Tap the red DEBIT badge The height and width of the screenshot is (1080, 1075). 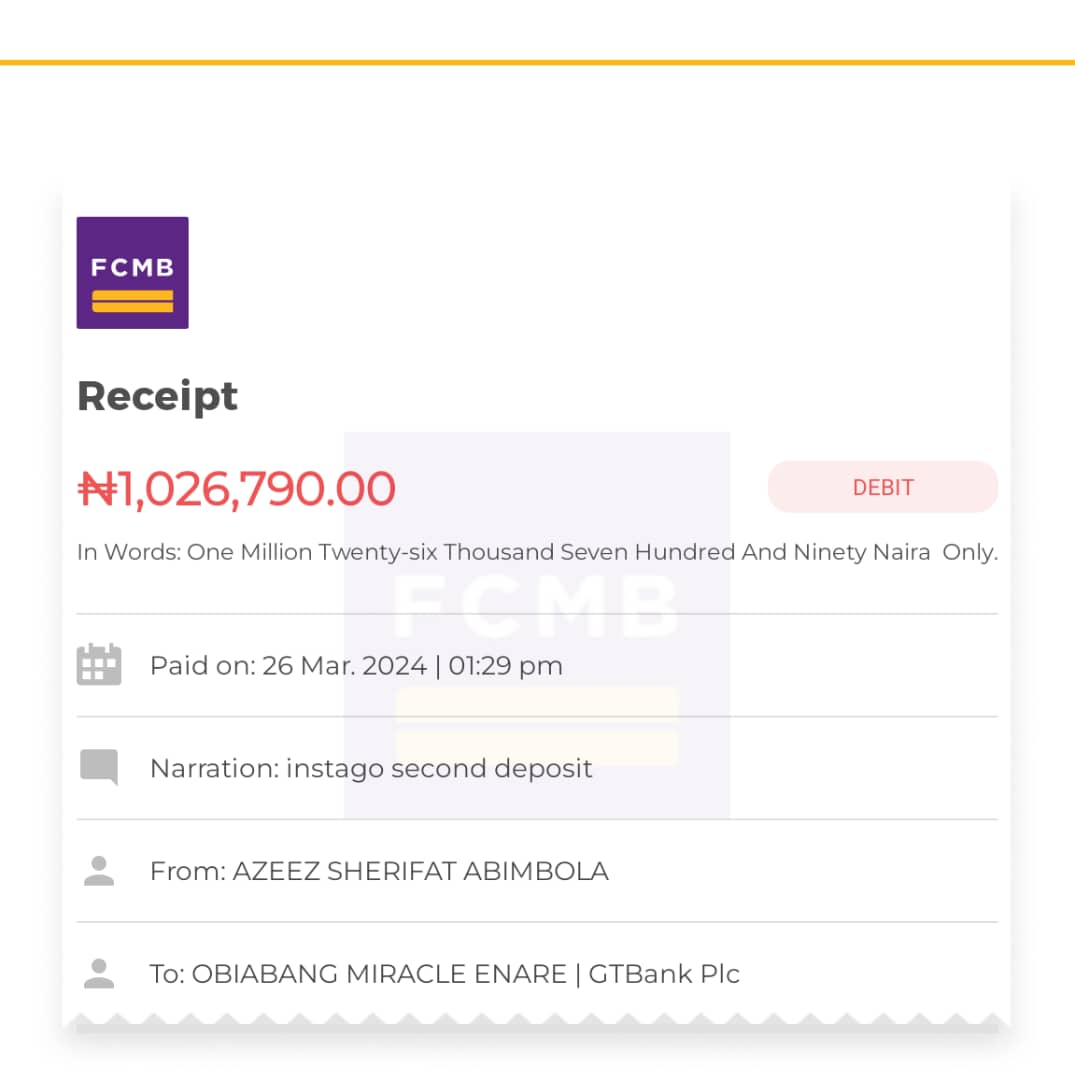(x=883, y=488)
